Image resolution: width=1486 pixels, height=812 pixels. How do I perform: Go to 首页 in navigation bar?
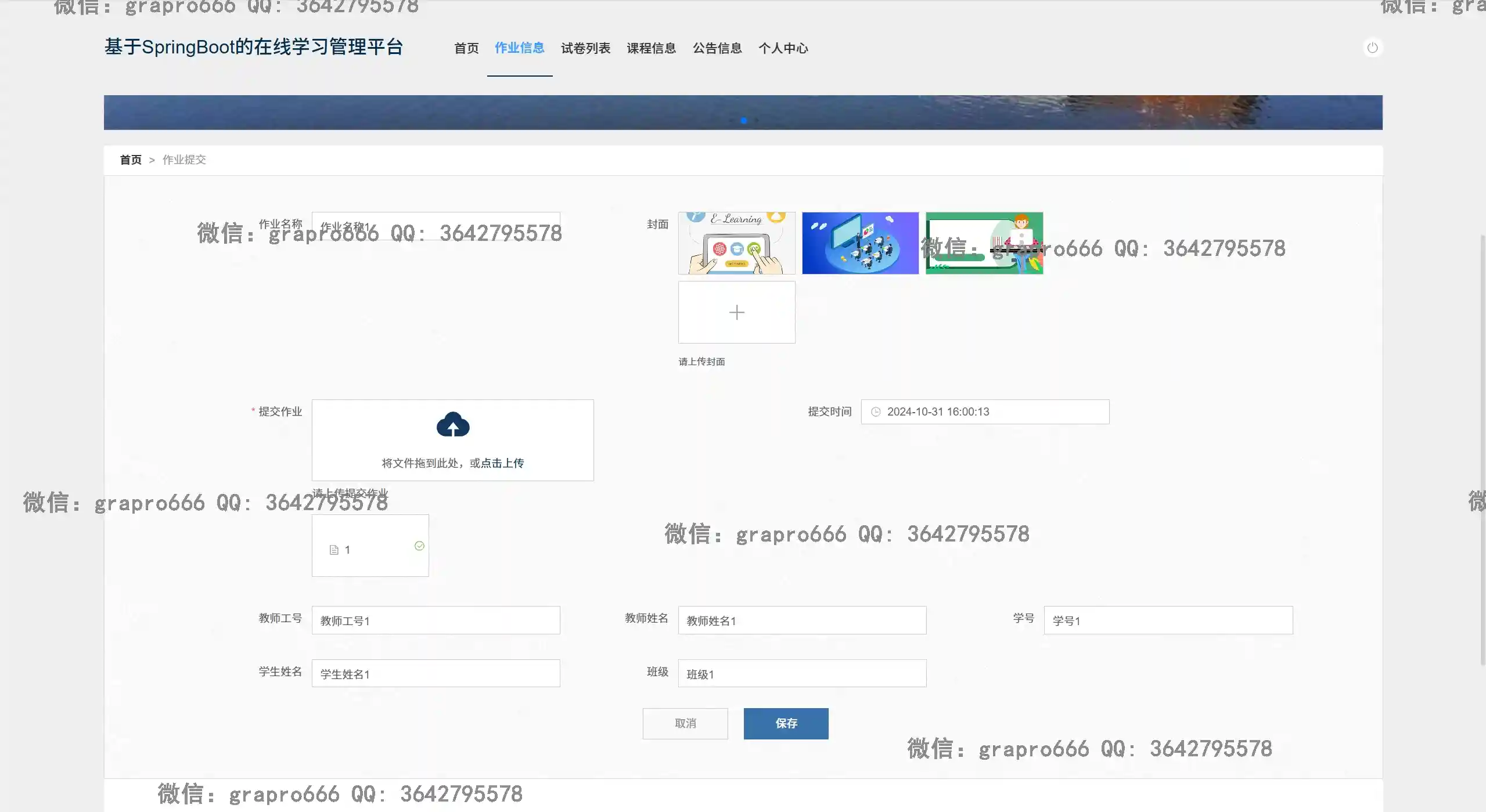point(466,48)
